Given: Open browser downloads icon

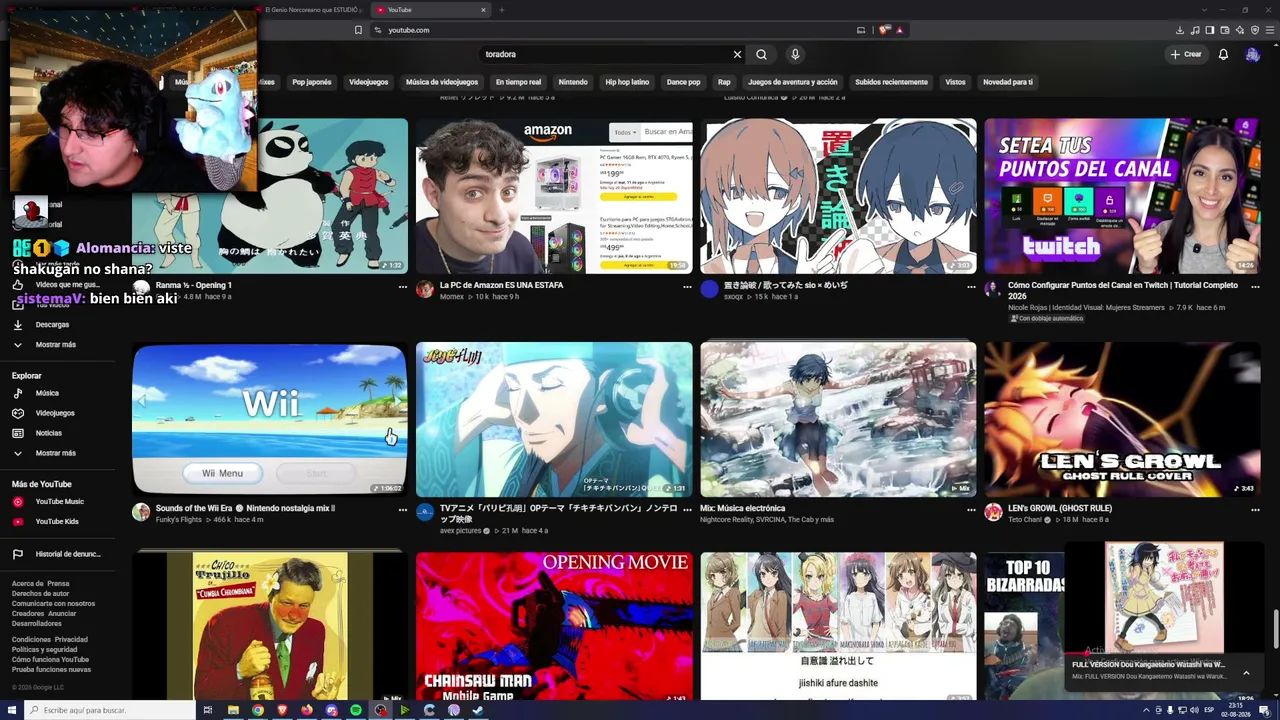Looking at the screenshot, I should [1180, 30].
